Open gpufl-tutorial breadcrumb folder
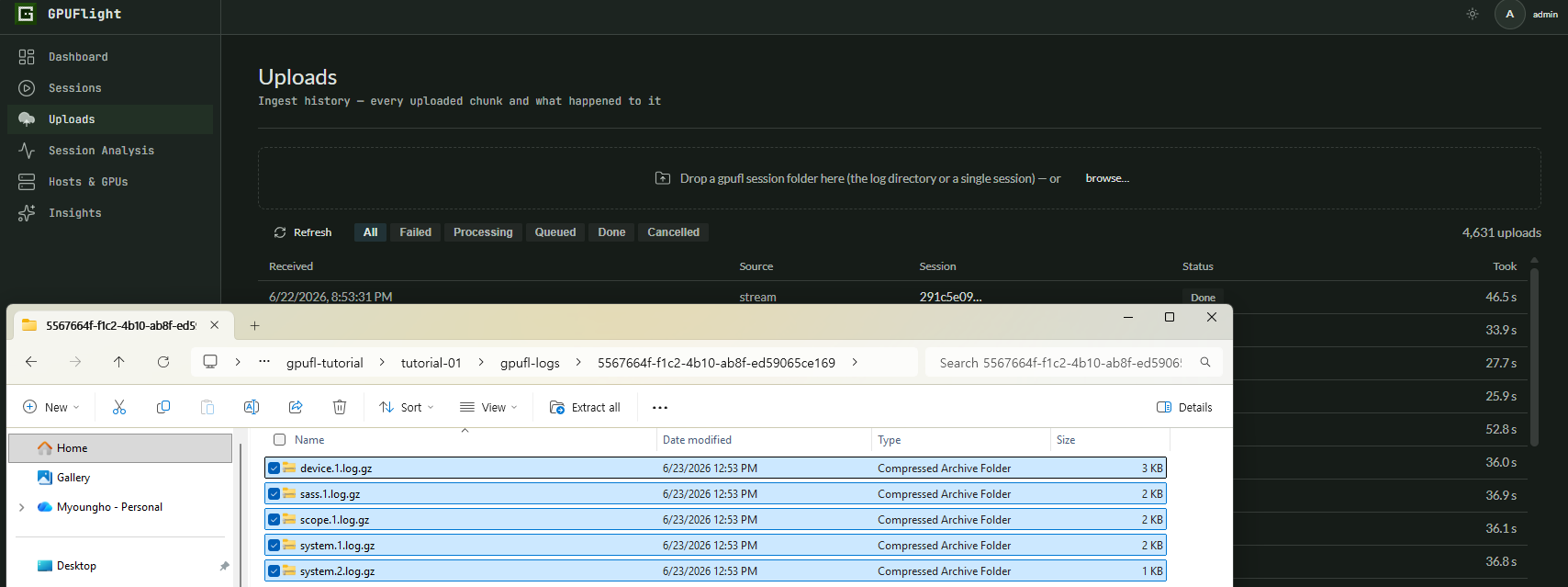Image resolution: width=1568 pixels, height=587 pixels. (325, 363)
